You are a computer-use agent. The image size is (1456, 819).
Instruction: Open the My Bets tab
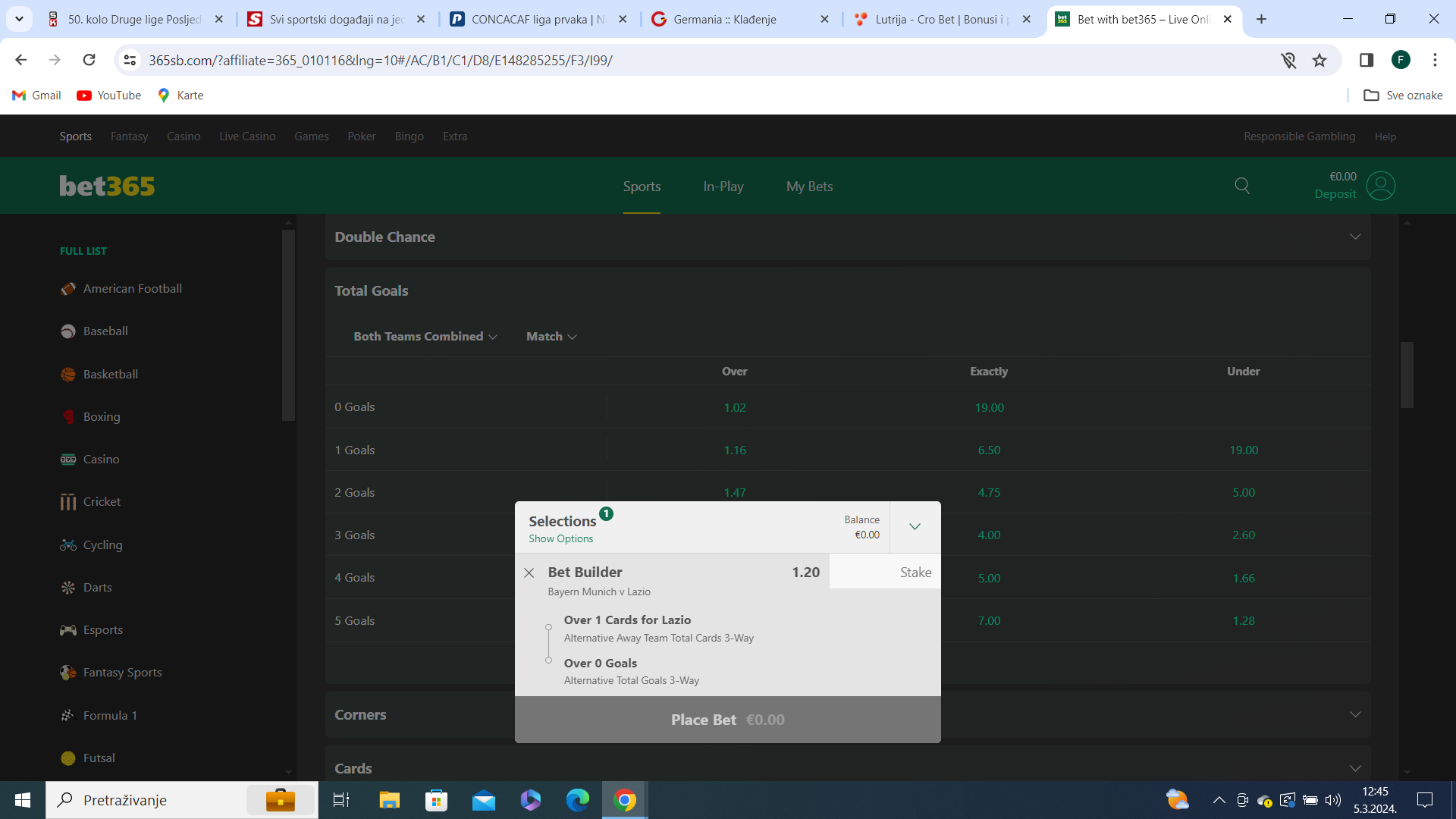click(x=809, y=187)
